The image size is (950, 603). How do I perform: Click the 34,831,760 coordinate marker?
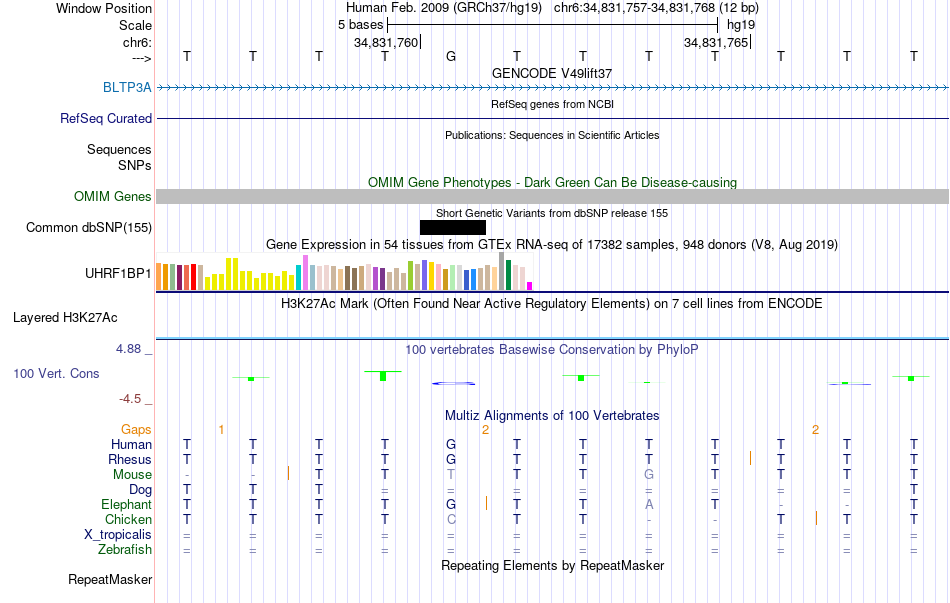tap(387, 42)
